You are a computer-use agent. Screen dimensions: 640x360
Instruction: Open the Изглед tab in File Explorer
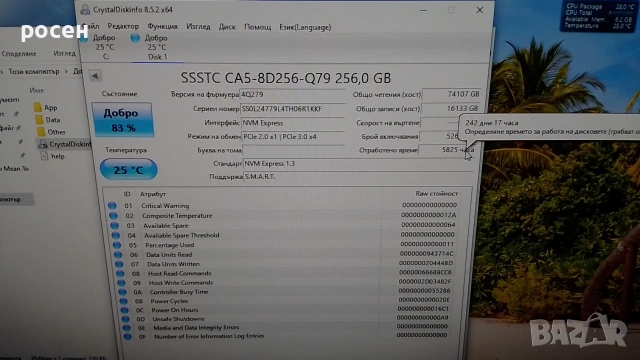[64, 53]
